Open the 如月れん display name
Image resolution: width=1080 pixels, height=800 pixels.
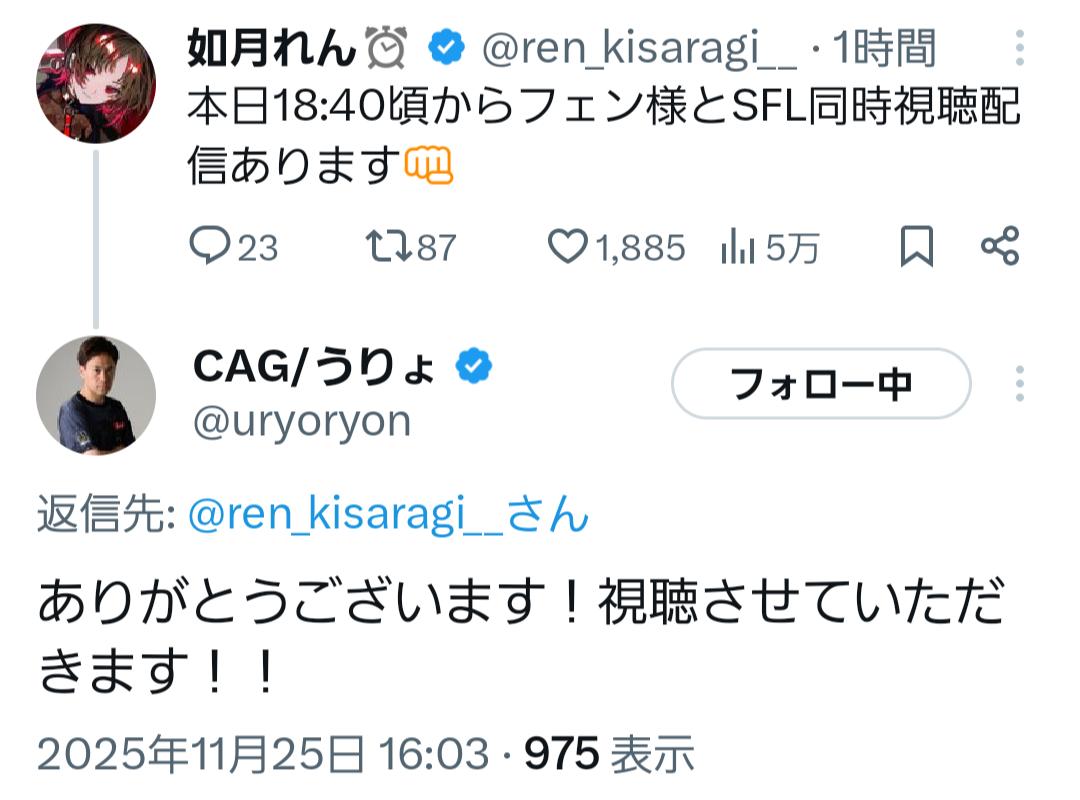tap(271, 48)
